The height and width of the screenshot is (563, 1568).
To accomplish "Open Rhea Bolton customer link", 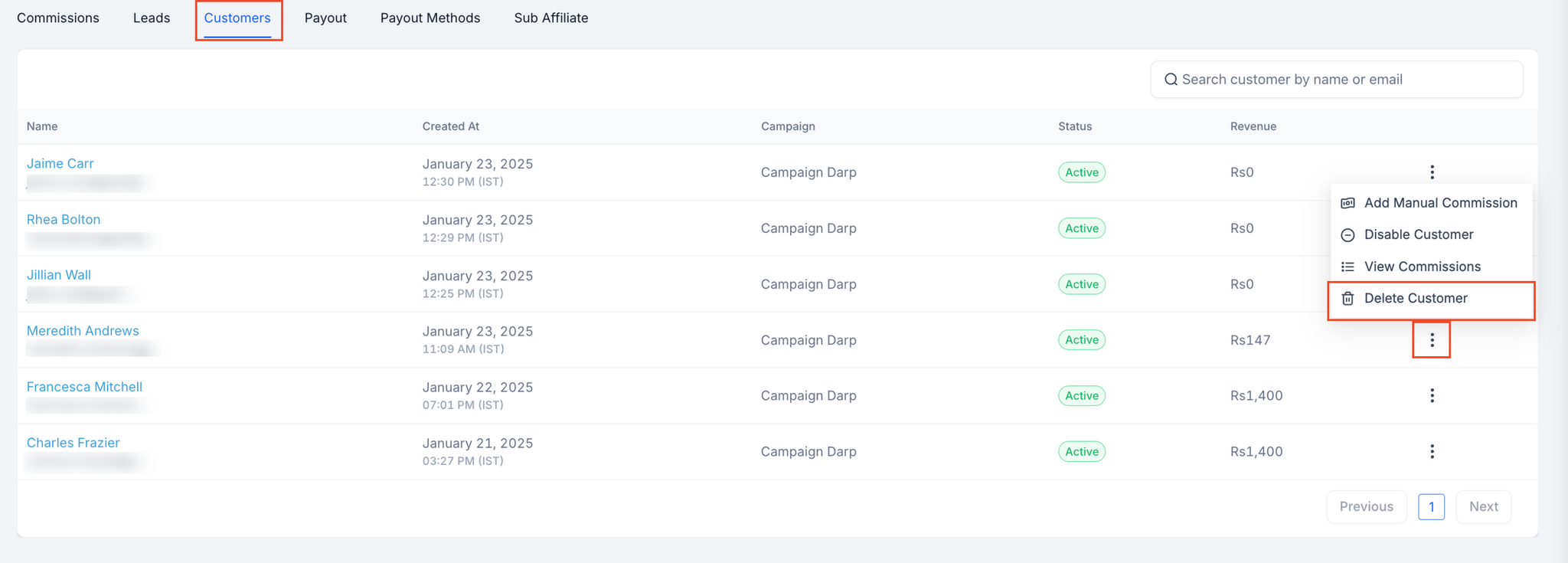I will (64, 219).
